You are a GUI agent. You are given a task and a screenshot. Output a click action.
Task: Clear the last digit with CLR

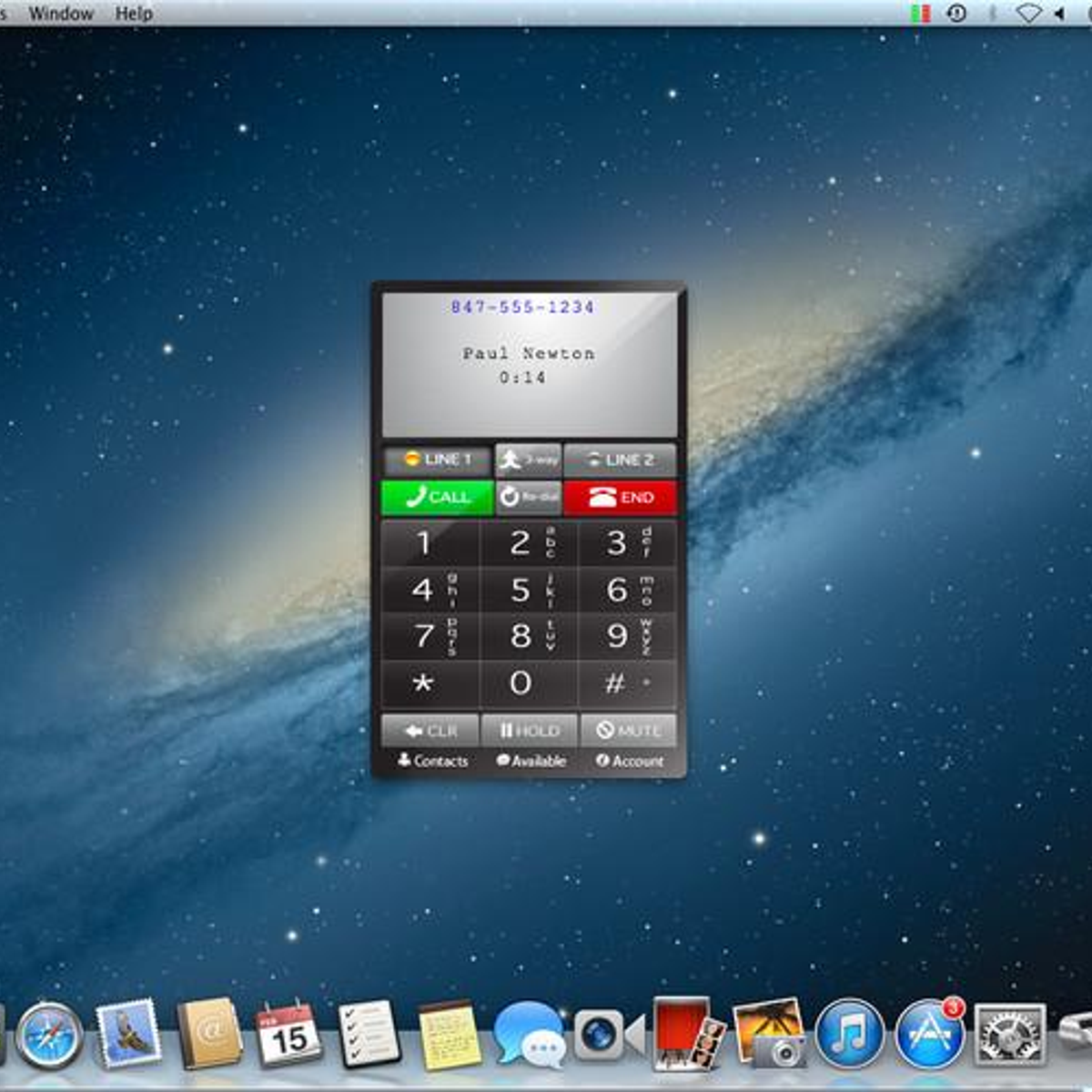(x=430, y=731)
